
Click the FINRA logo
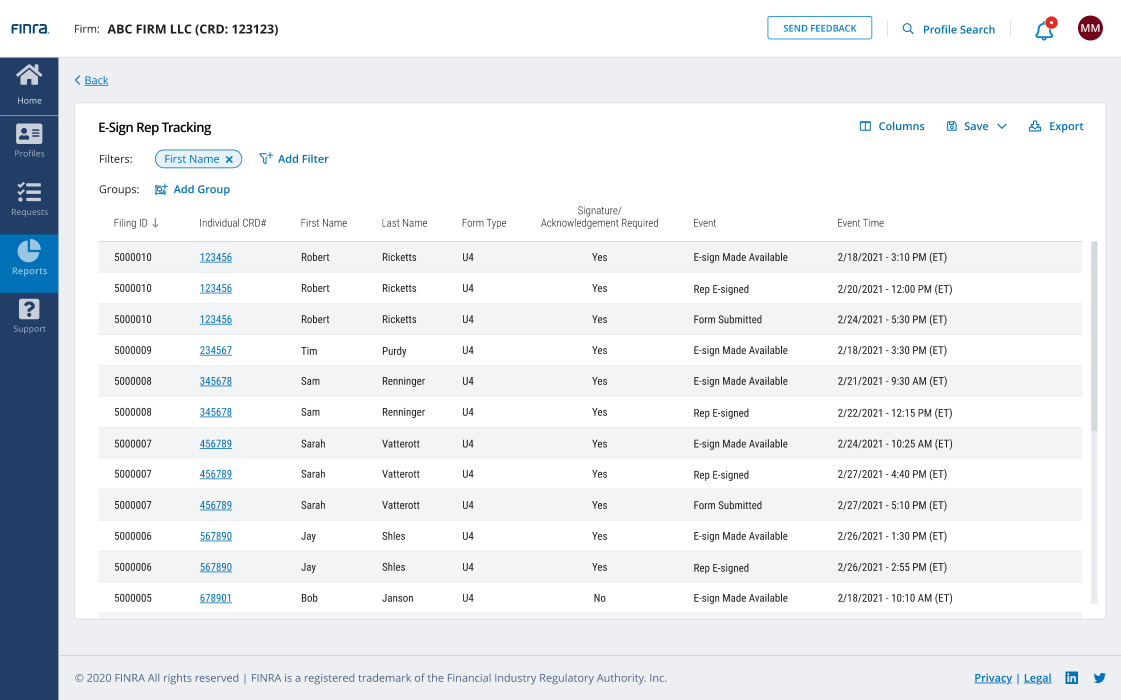coord(30,29)
